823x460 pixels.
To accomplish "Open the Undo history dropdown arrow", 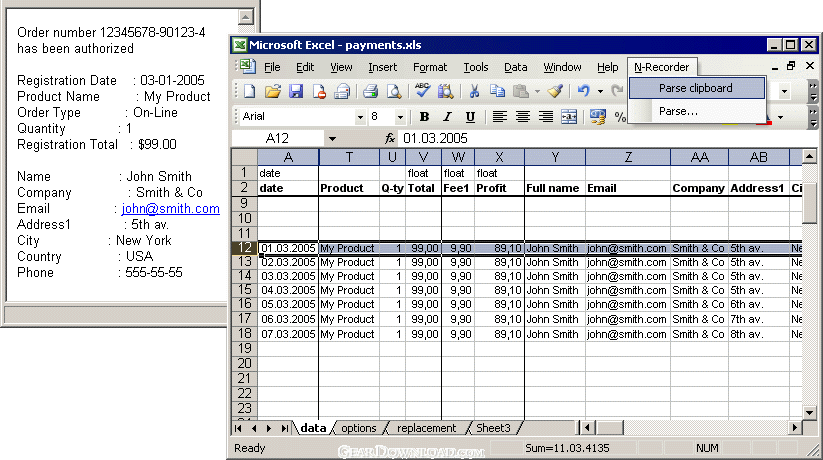I will click(600, 91).
